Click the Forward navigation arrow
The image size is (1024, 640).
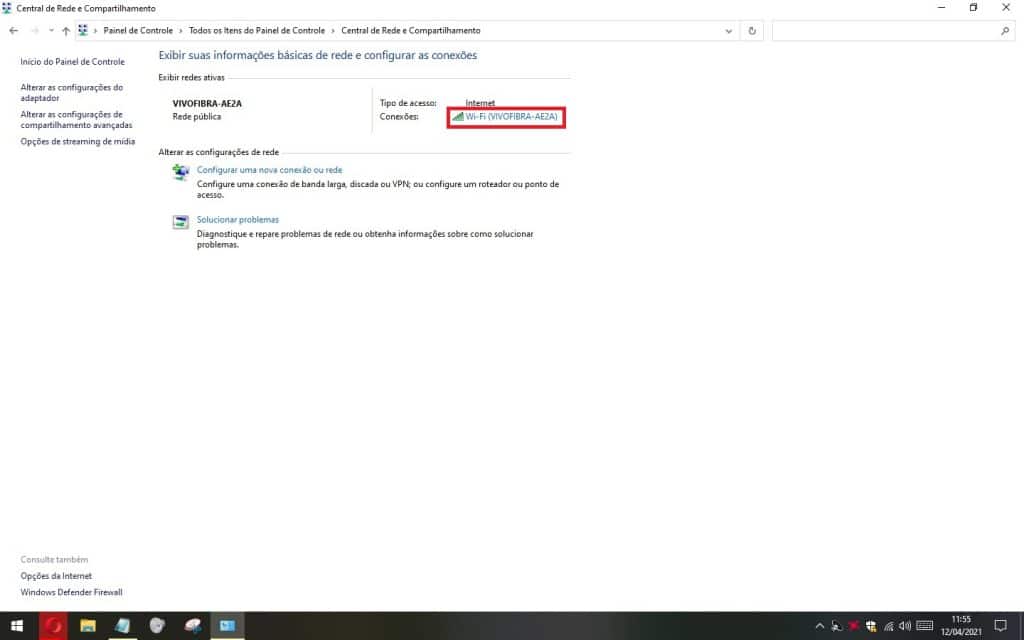(x=35, y=31)
